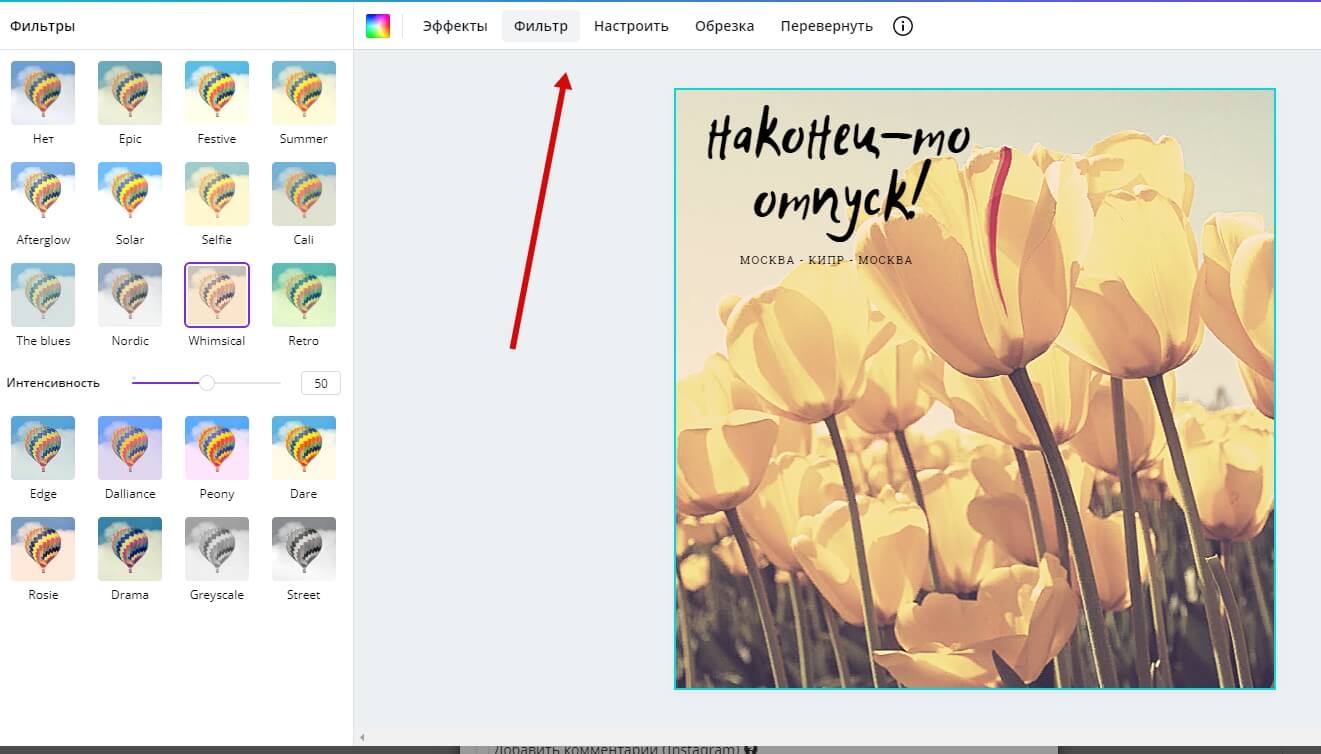Apply the Drama filter
This screenshot has width=1321, height=754.
point(130,549)
